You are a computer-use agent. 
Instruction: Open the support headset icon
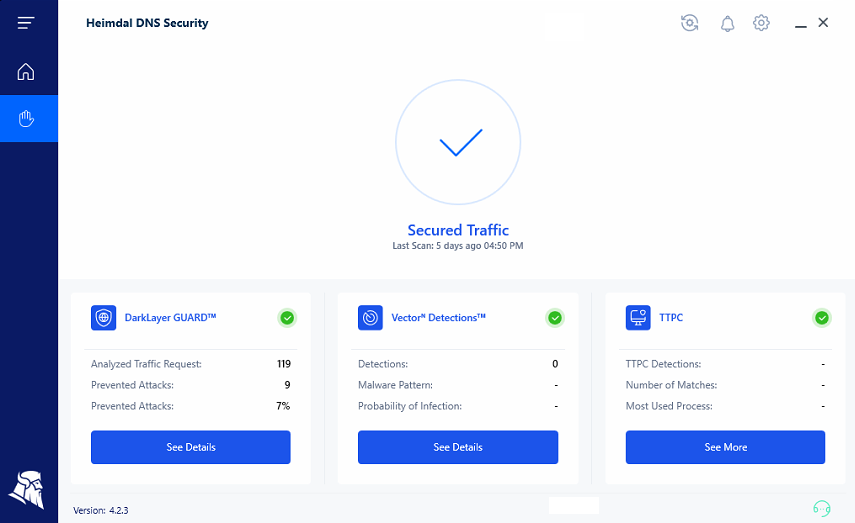tap(822, 508)
